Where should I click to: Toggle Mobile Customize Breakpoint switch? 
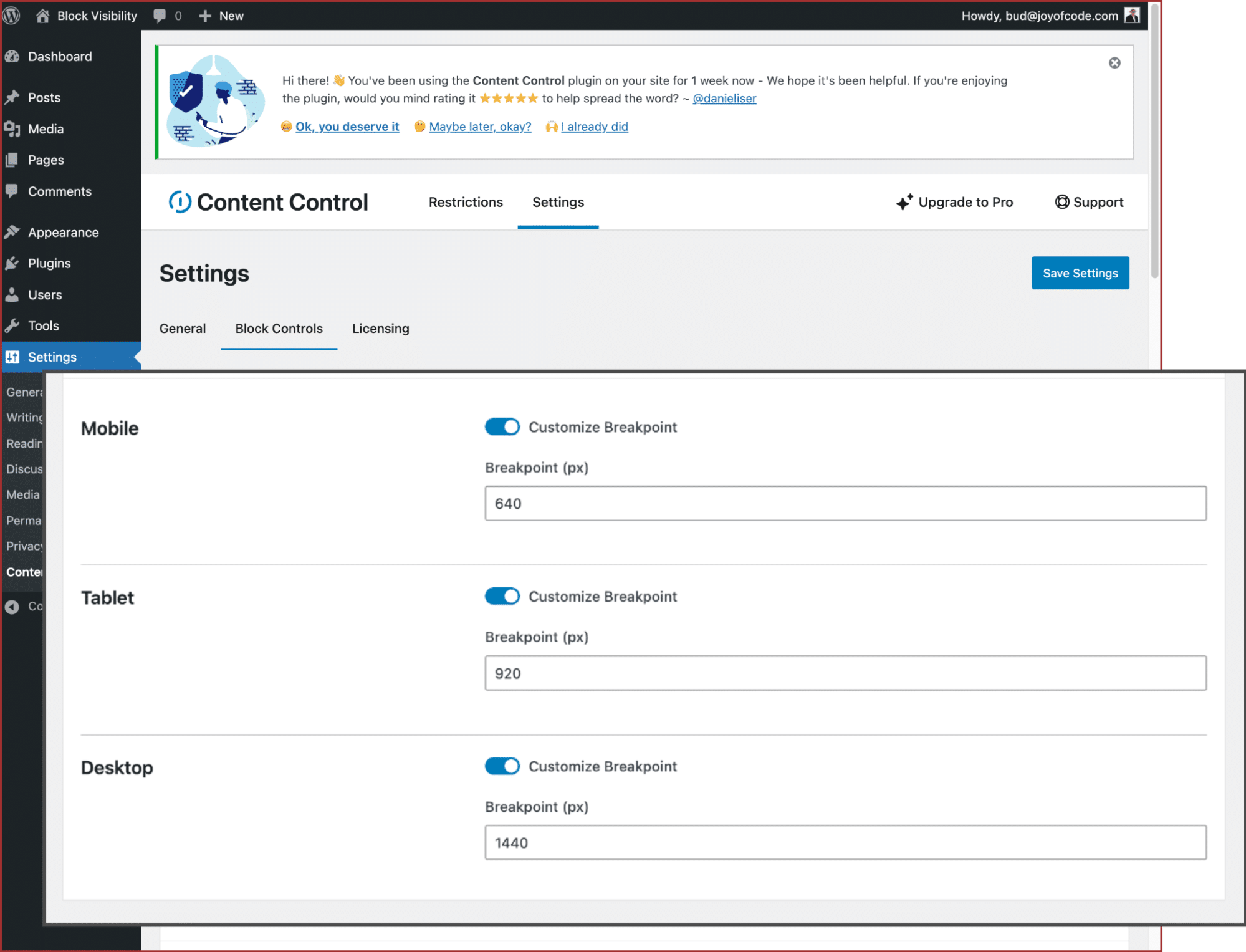[502, 427]
